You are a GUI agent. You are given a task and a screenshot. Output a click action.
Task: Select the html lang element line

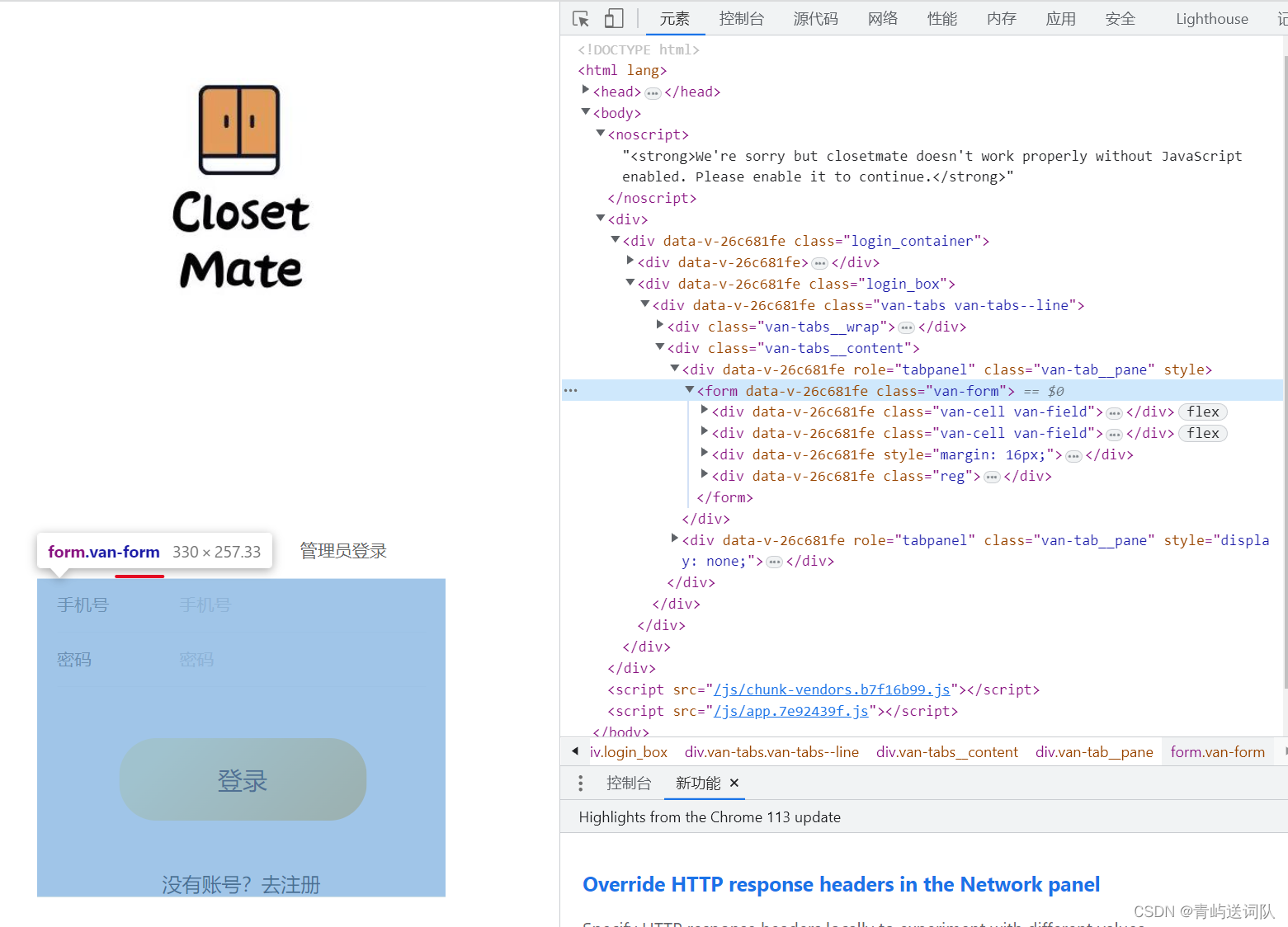coord(622,71)
